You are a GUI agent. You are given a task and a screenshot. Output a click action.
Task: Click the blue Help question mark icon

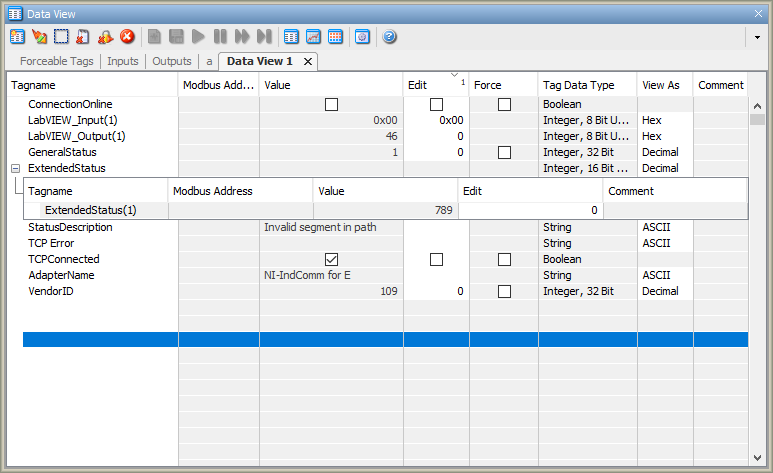(389, 37)
